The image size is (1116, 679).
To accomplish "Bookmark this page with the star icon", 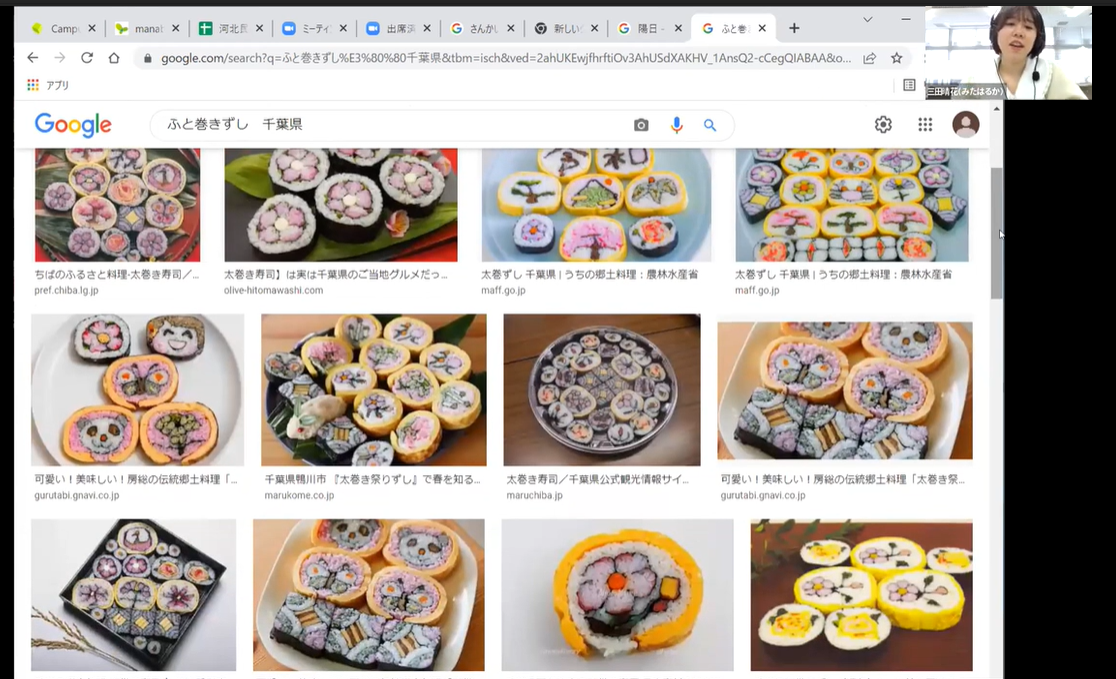I will pyautogui.click(x=897, y=58).
